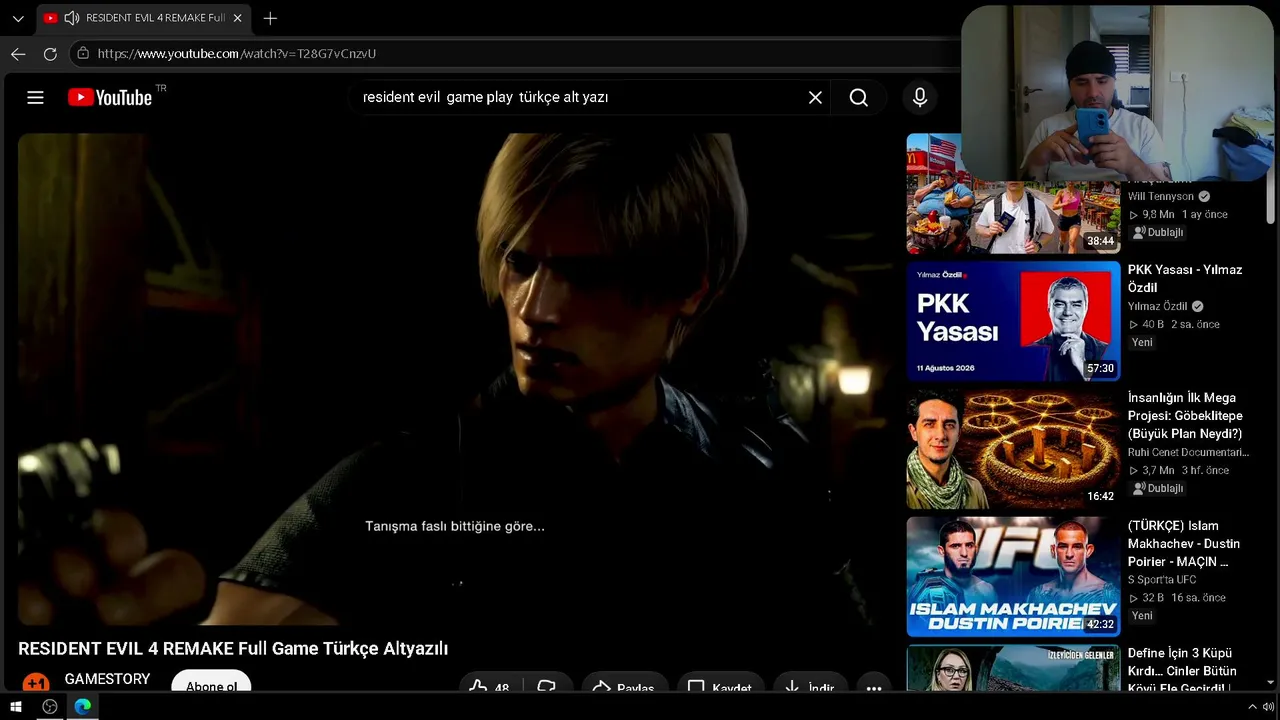Click the Dublajlı badge under Will Tennyson
1280x720 pixels.
pos(1158,232)
